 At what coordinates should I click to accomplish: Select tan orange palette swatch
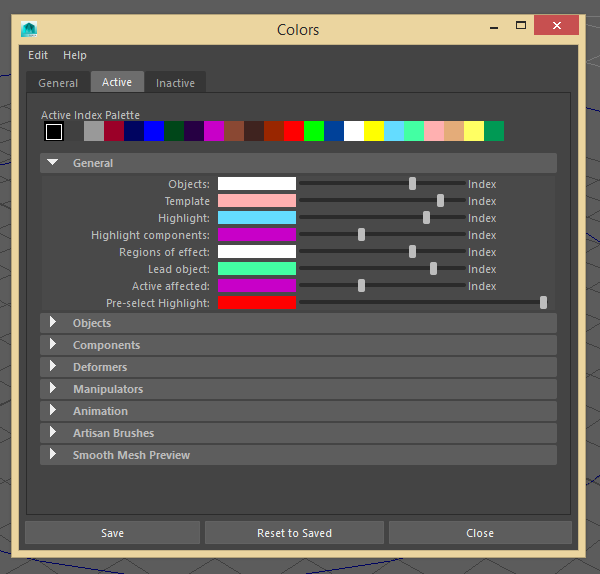[x=454, y=131]
